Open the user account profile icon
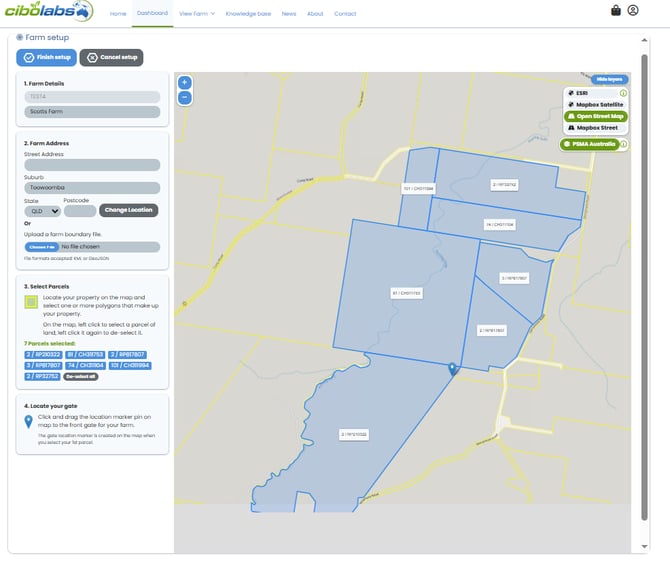The height and width of the screenshot is (562, 670). click(633, 11)
